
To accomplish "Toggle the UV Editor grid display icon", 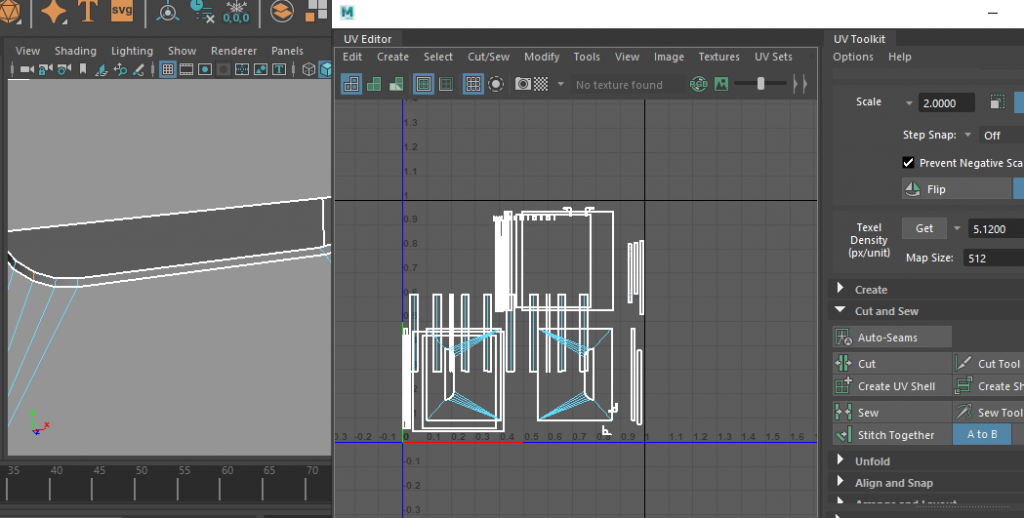I will click(473, 85).
